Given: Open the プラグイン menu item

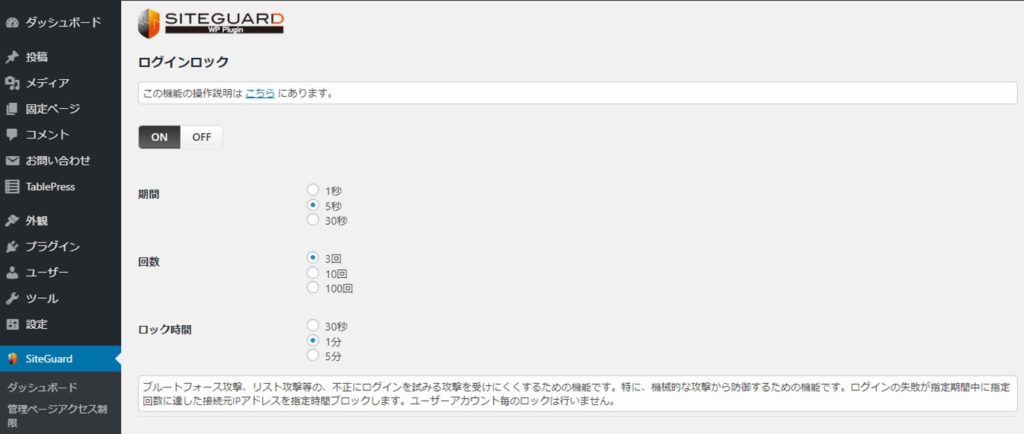Looking at the screenshot, I should pyautogui.click(x=60, y=247).
